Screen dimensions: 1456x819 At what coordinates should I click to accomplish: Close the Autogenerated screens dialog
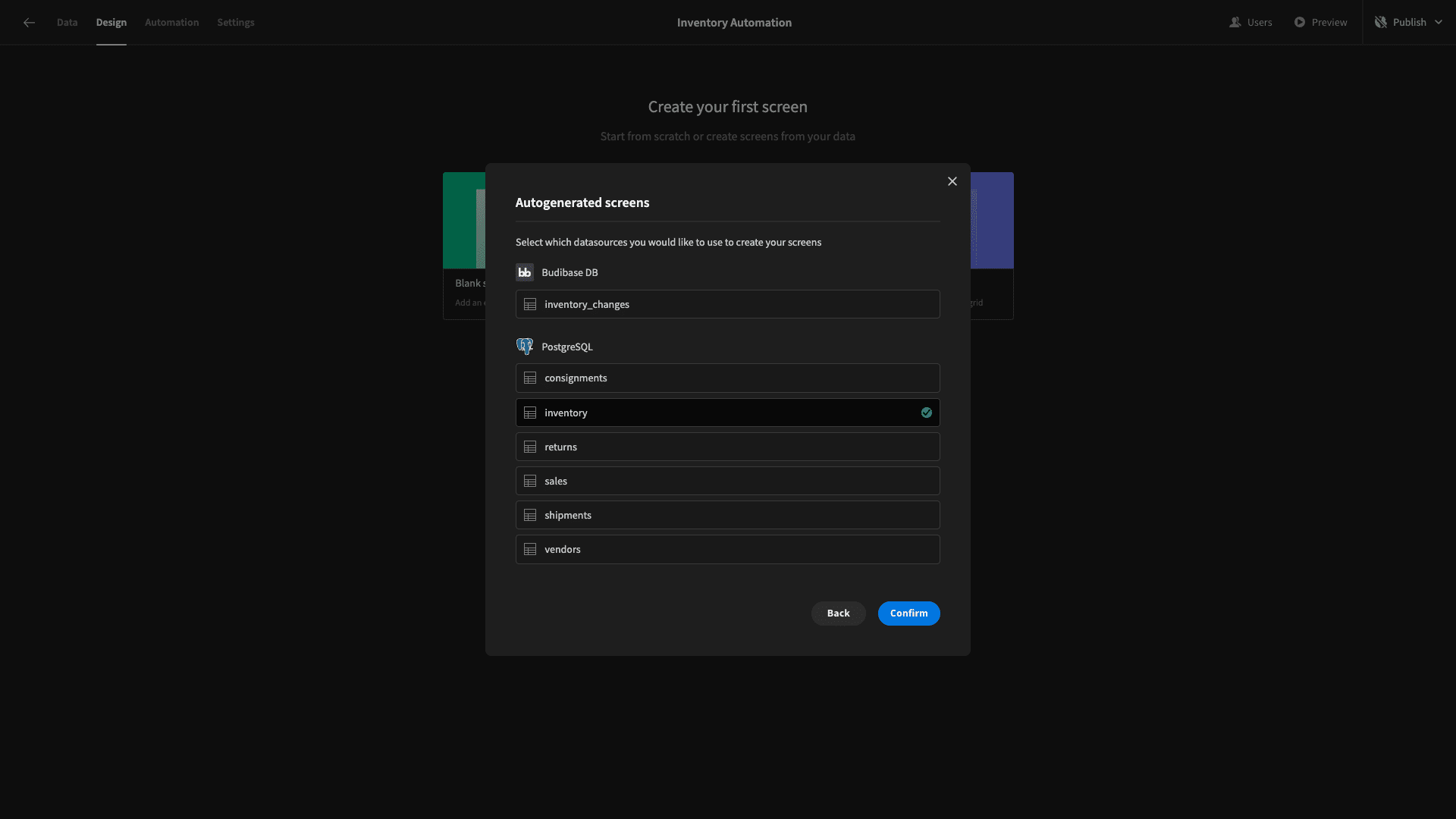952,181
